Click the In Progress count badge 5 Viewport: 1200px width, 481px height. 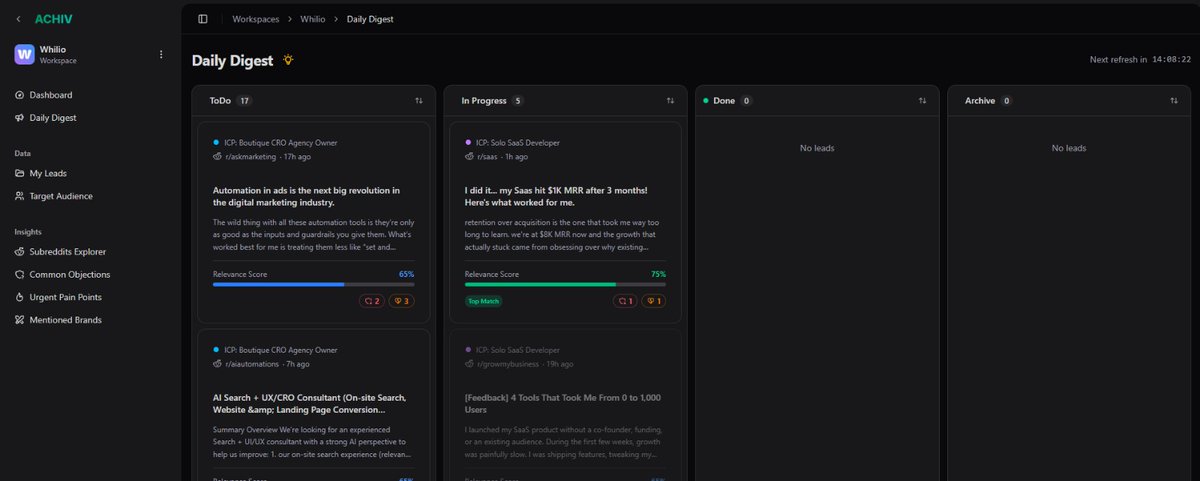point(517,101)
